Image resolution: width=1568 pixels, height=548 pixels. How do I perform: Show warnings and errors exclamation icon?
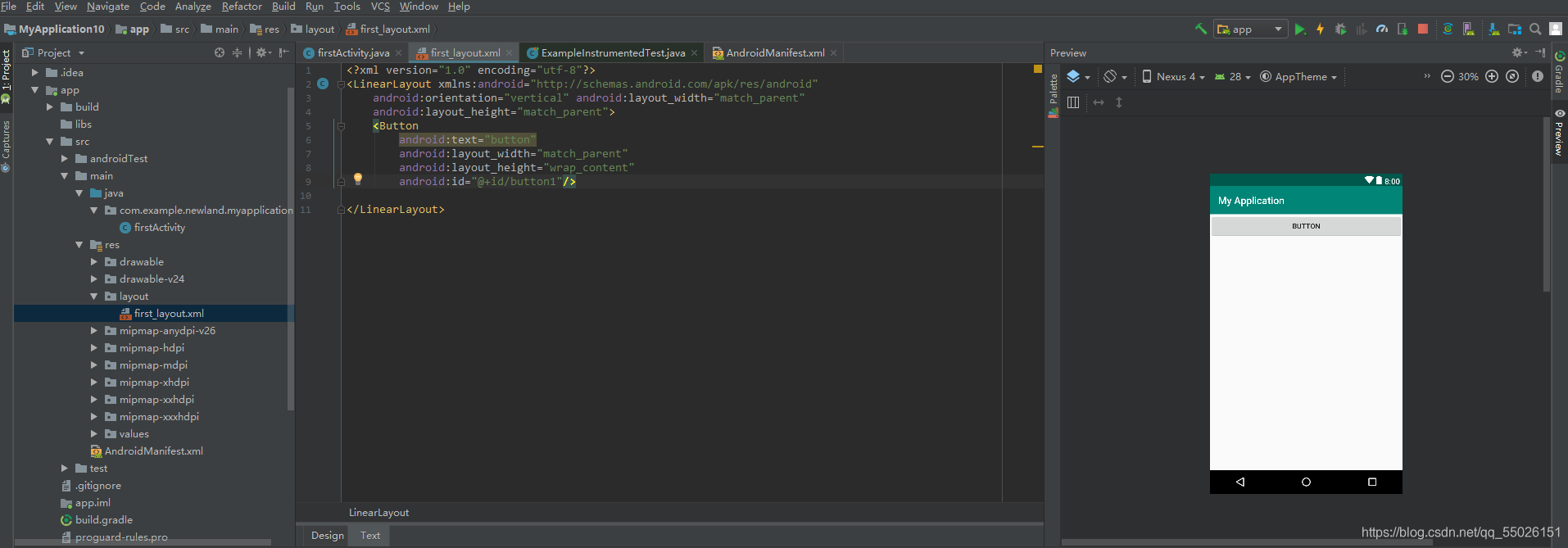pyautogui.click(x=1538, y=76)
